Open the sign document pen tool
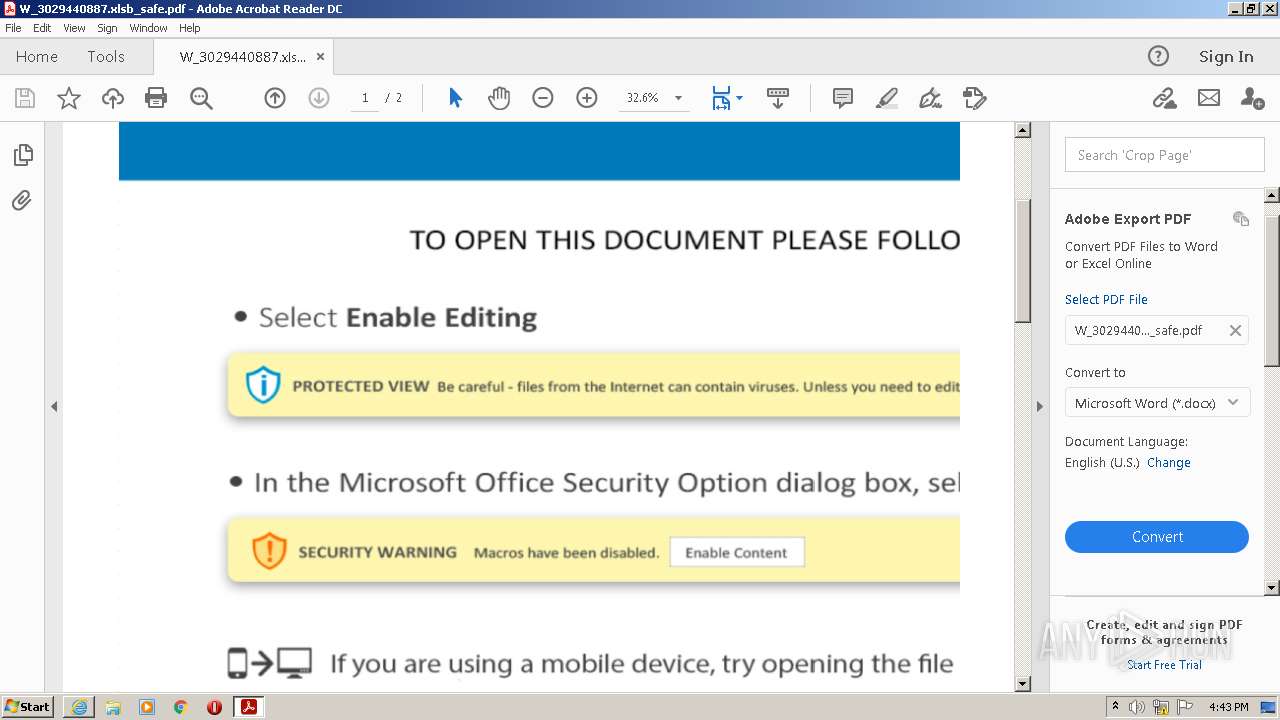1280x720 pixels. pos(930,98)
